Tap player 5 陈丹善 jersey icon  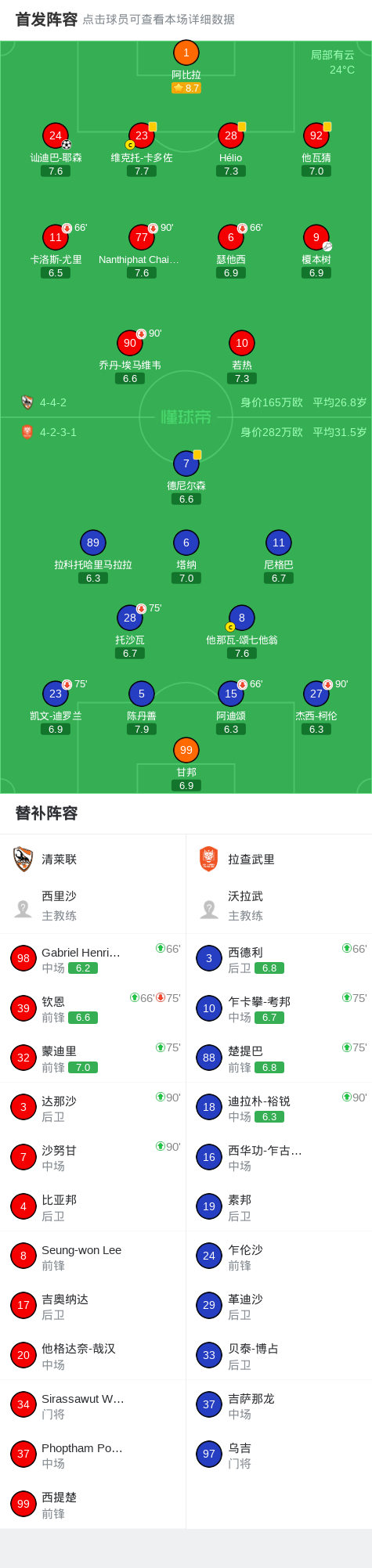(x=142, y=694)
